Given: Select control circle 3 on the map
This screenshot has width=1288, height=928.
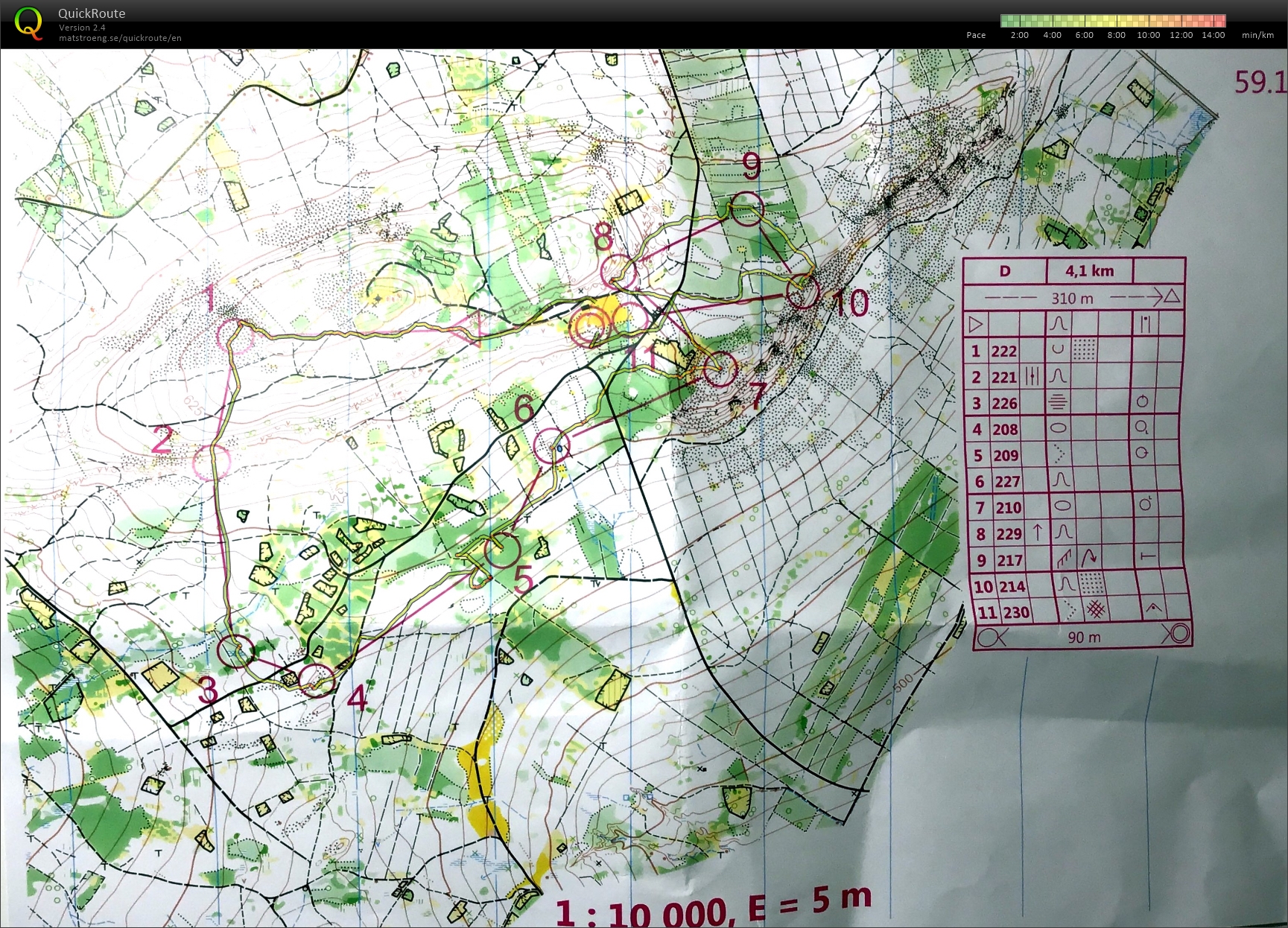Looking at the screenshot, I should 235,650.
